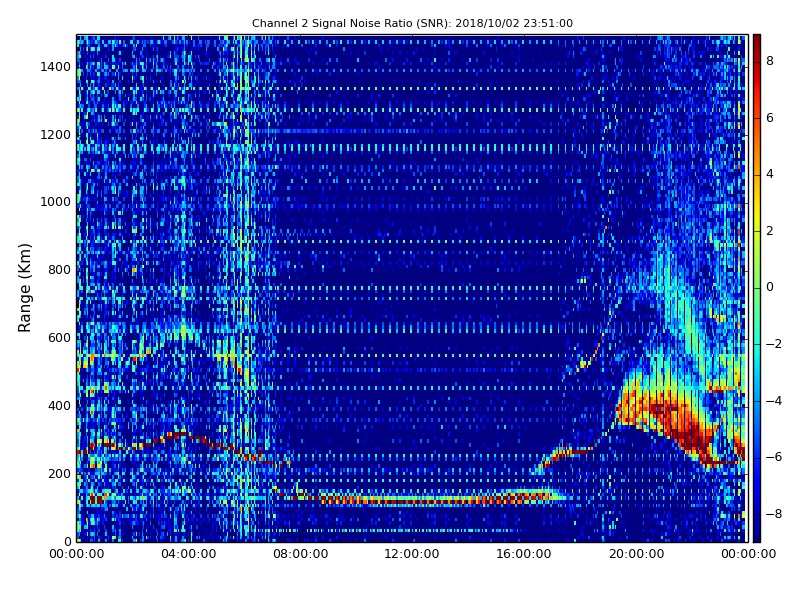Click the 04:00:00 time tick label
The image size is (800, 600).
tap(189, 554)
